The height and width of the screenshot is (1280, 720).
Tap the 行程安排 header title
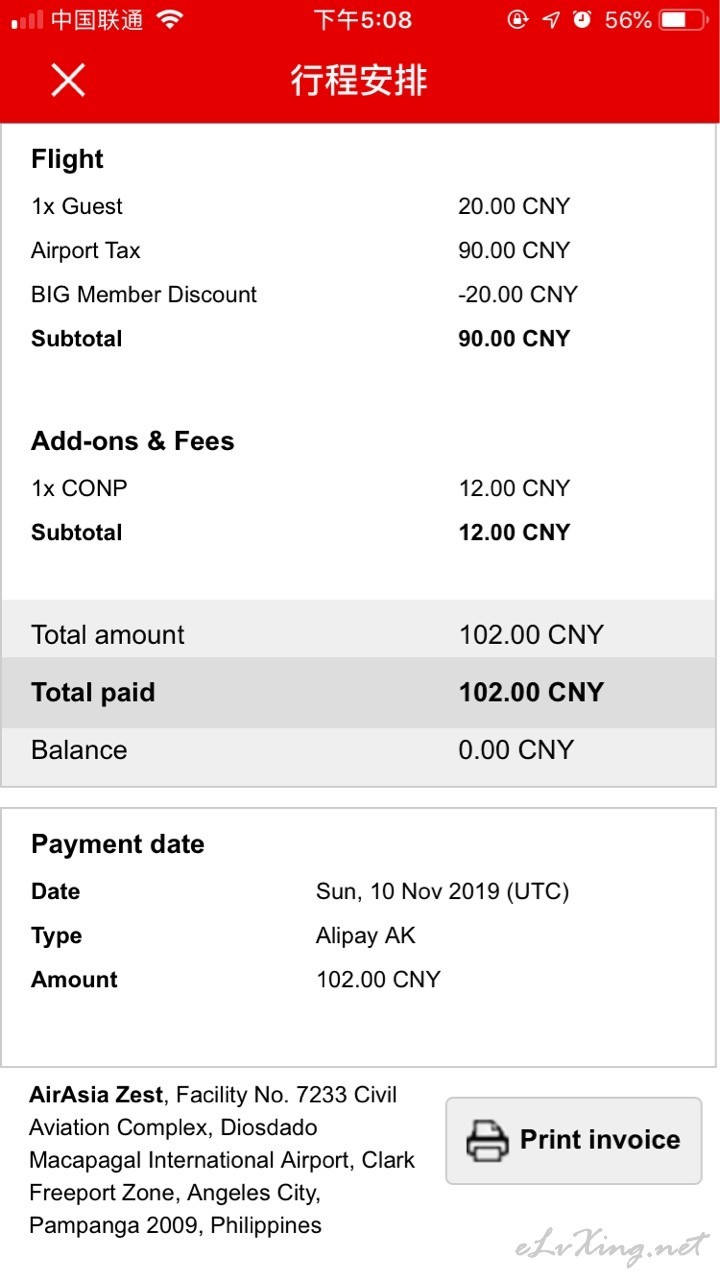[x=359, y=80]
